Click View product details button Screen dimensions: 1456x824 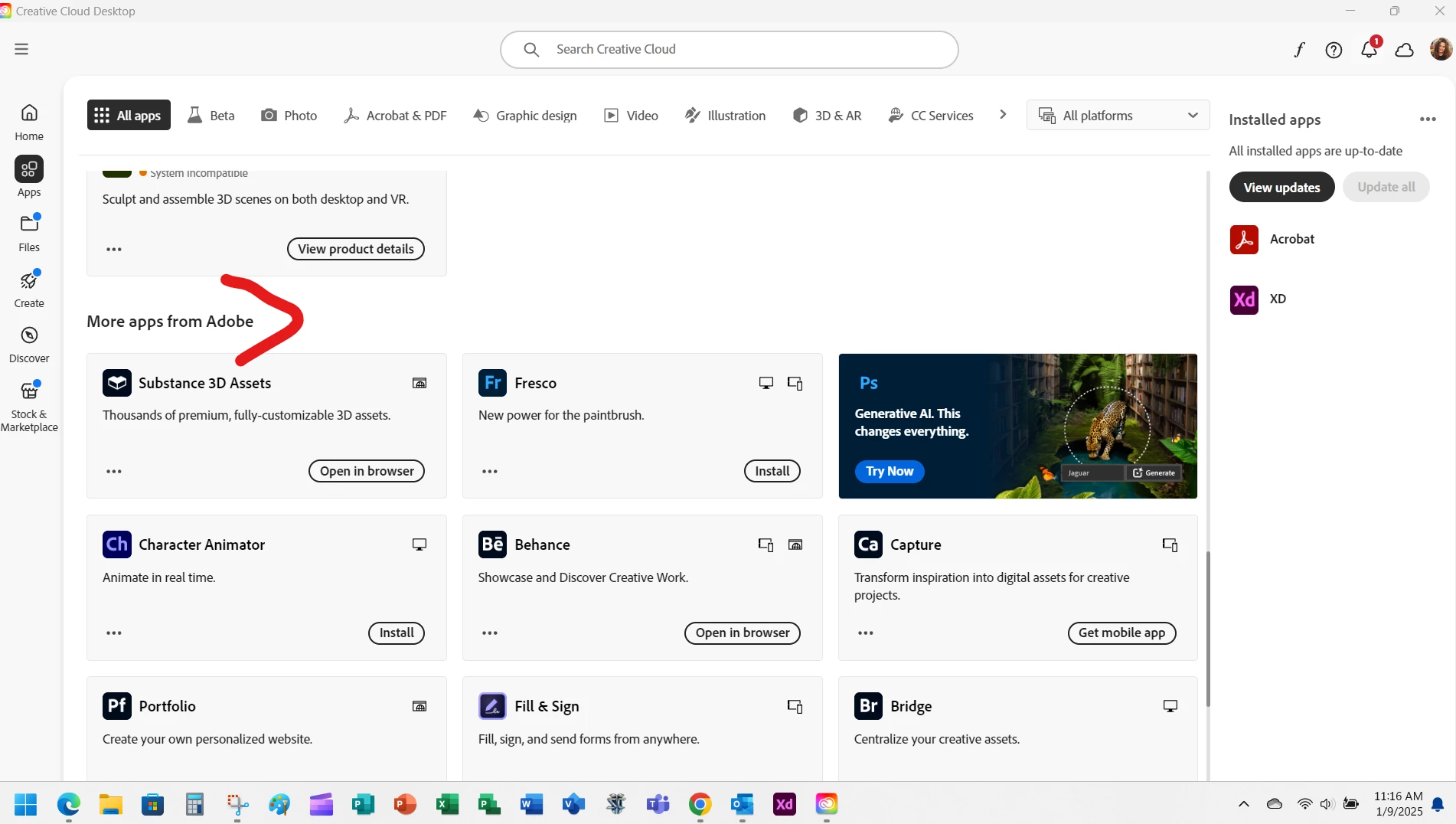(356, 249)
